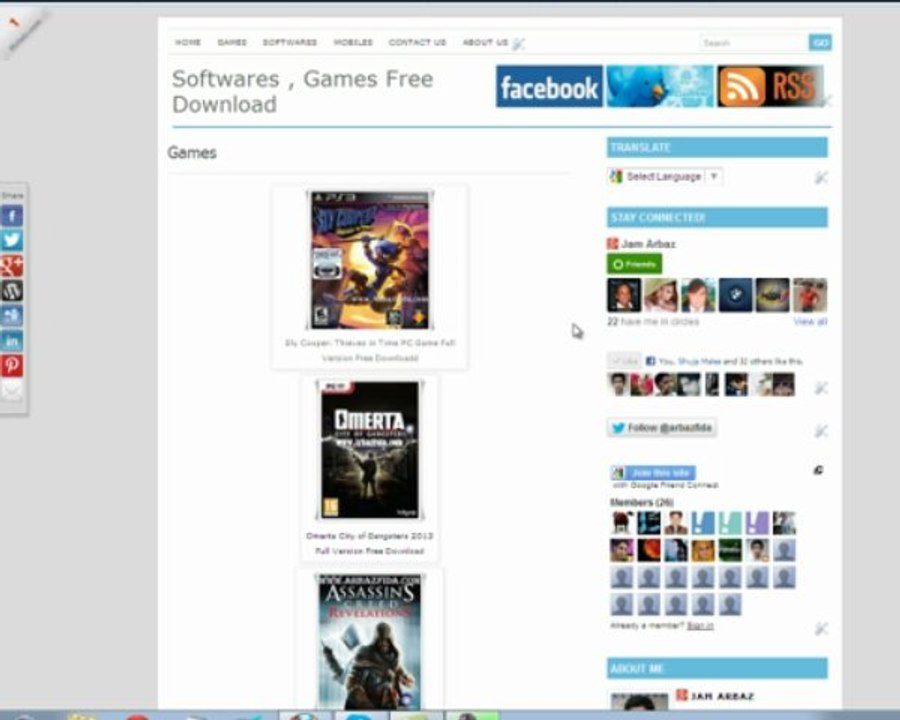Viewport: 900px width, 720px height.
Task: Go to the Home menu item
Action: 188,42
